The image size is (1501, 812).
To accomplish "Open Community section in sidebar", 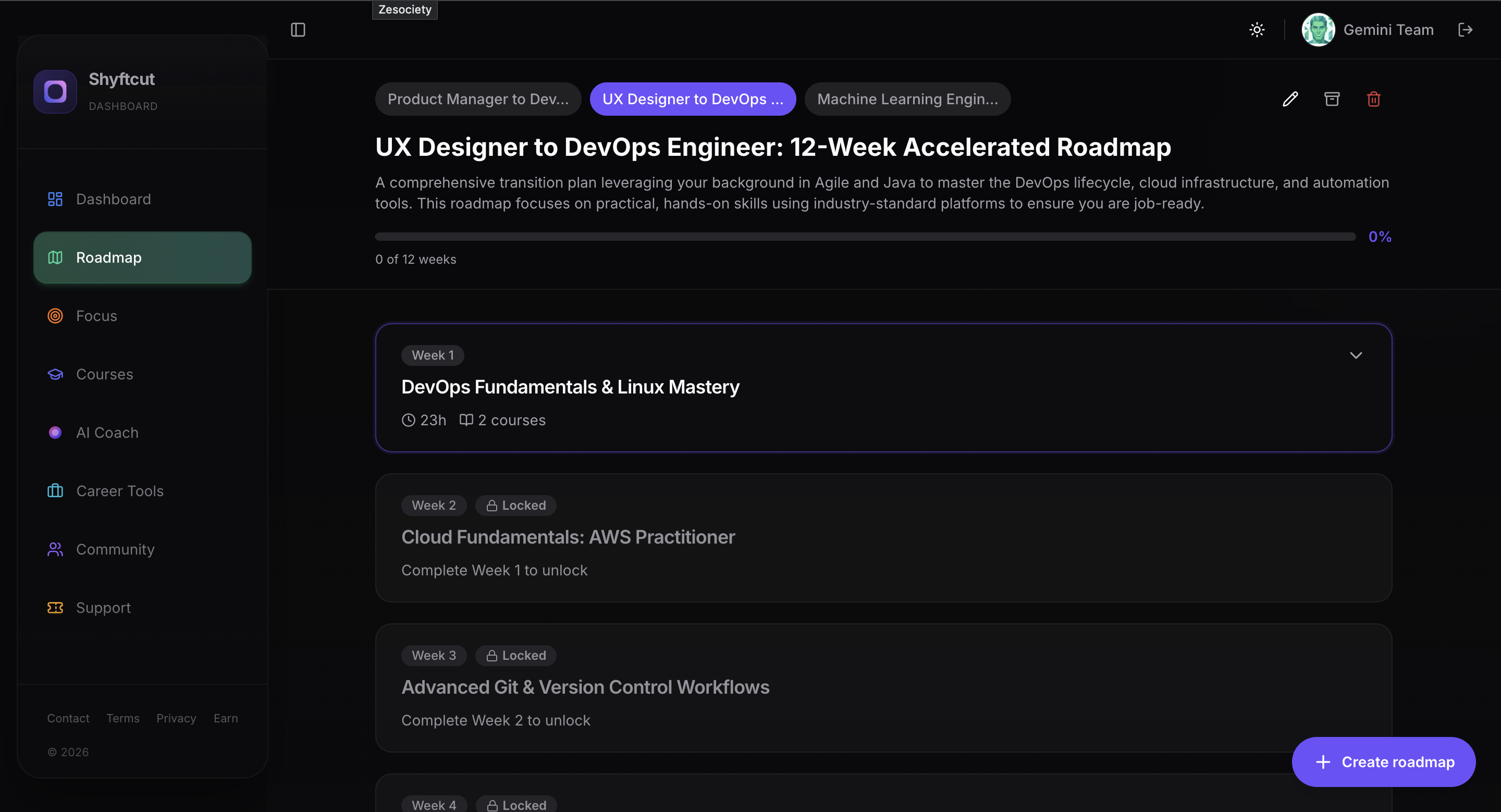I will [x=115, y=549].
